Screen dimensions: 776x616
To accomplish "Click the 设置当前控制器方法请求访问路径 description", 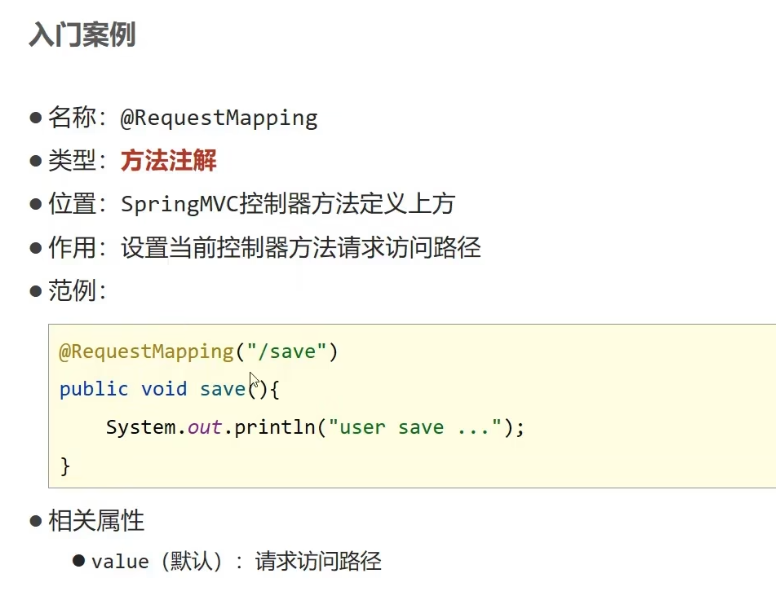I will click(x=300, y=247).
